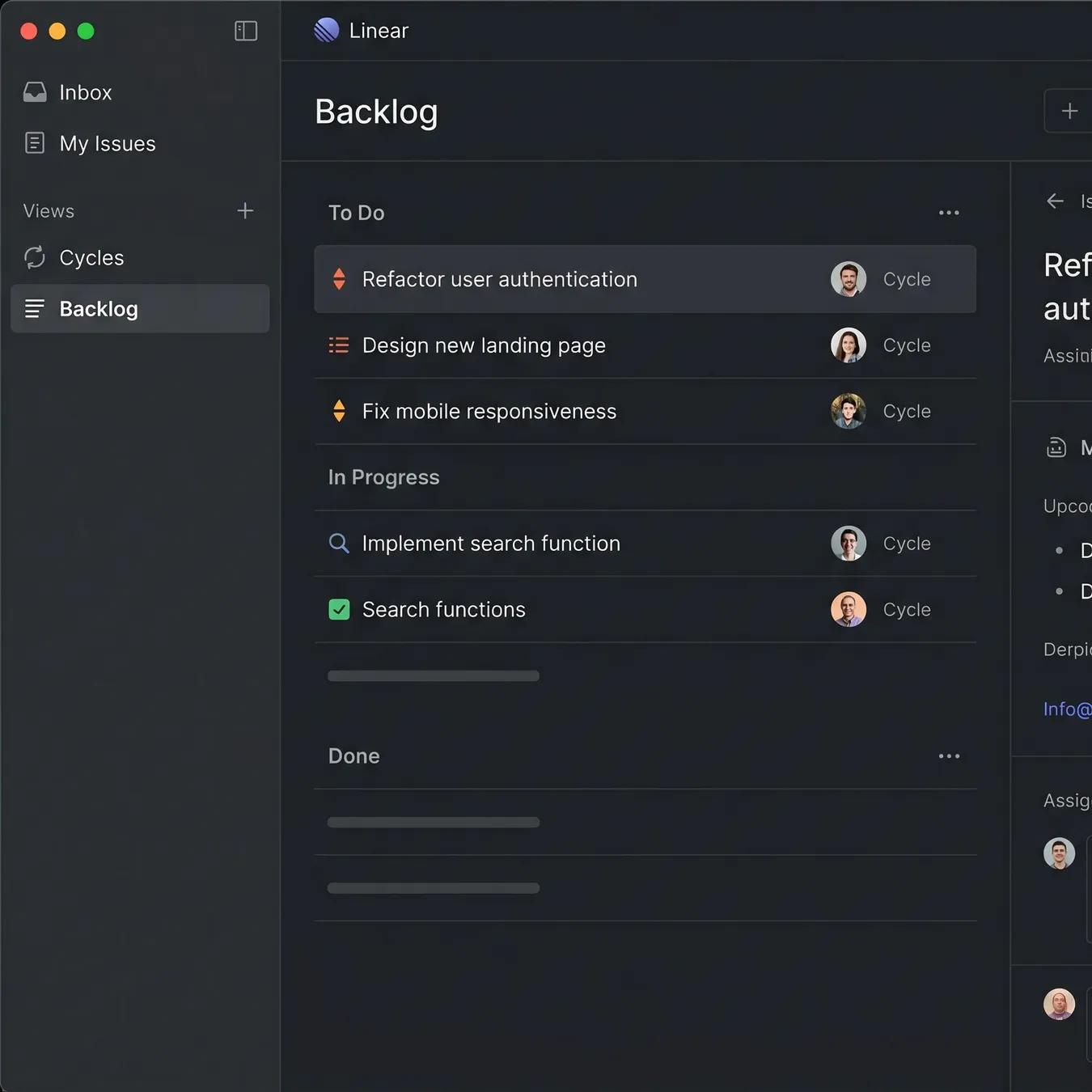This screenshot has width=1092, height=1092.
Task: Click Cycle label on Implement search function
Action: tap(907, 544)
